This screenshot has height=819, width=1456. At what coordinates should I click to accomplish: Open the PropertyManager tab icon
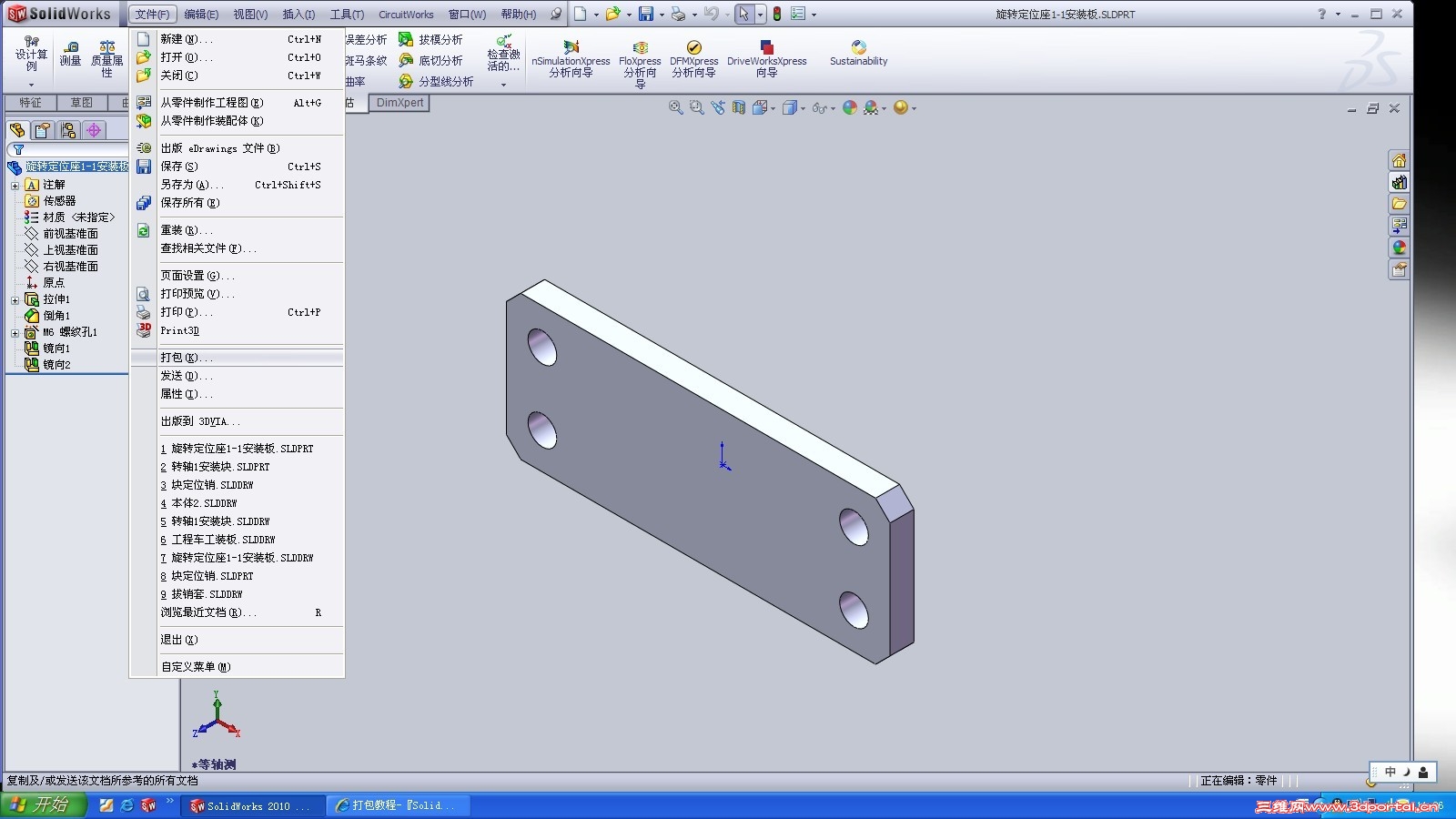(42, 130)
